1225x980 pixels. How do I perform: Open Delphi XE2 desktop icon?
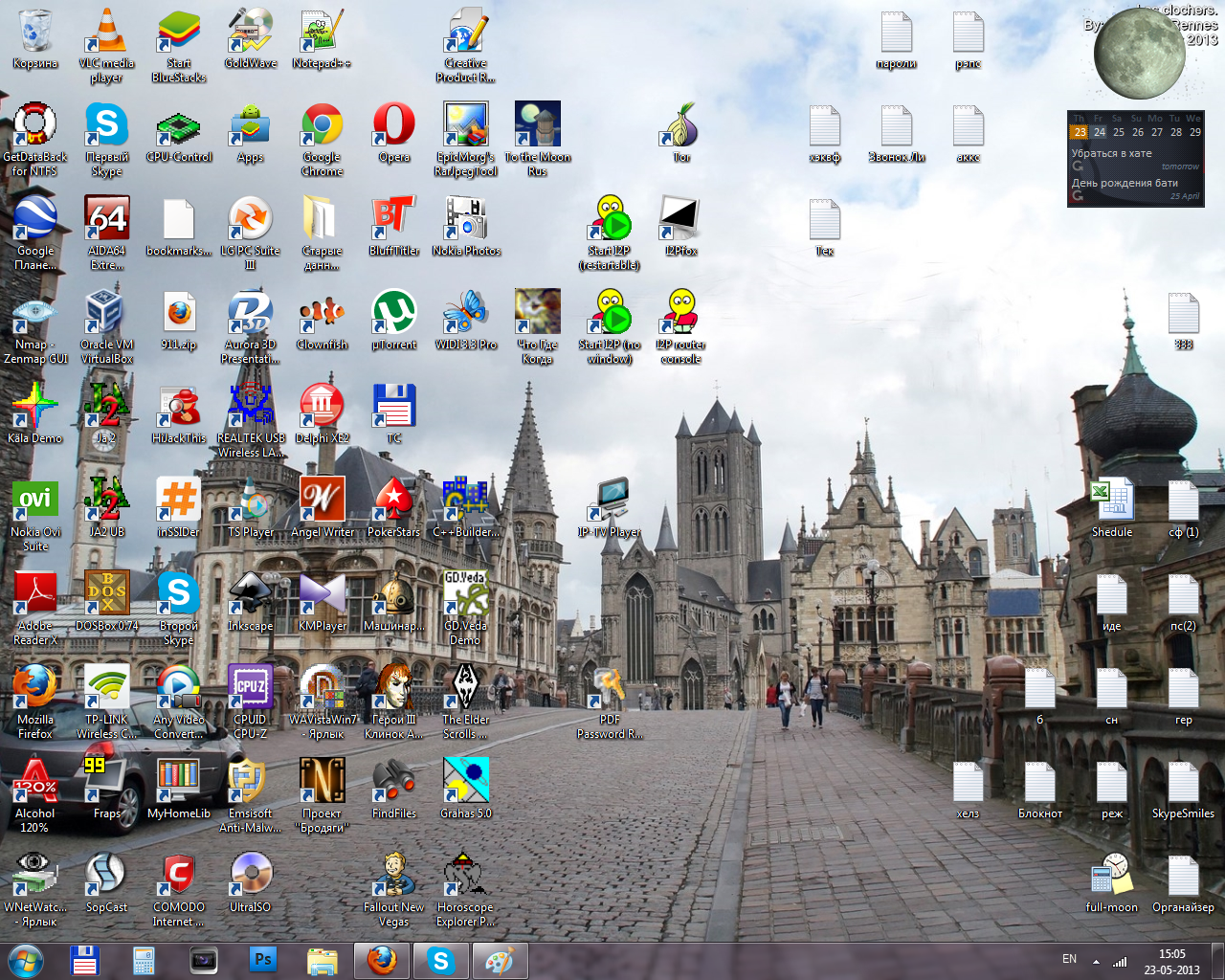pos(323,414)
